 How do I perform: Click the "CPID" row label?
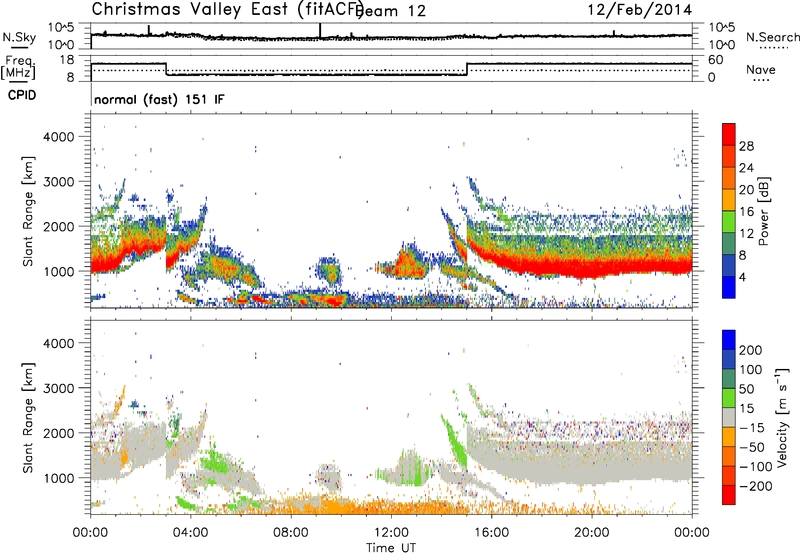(22, 95)
